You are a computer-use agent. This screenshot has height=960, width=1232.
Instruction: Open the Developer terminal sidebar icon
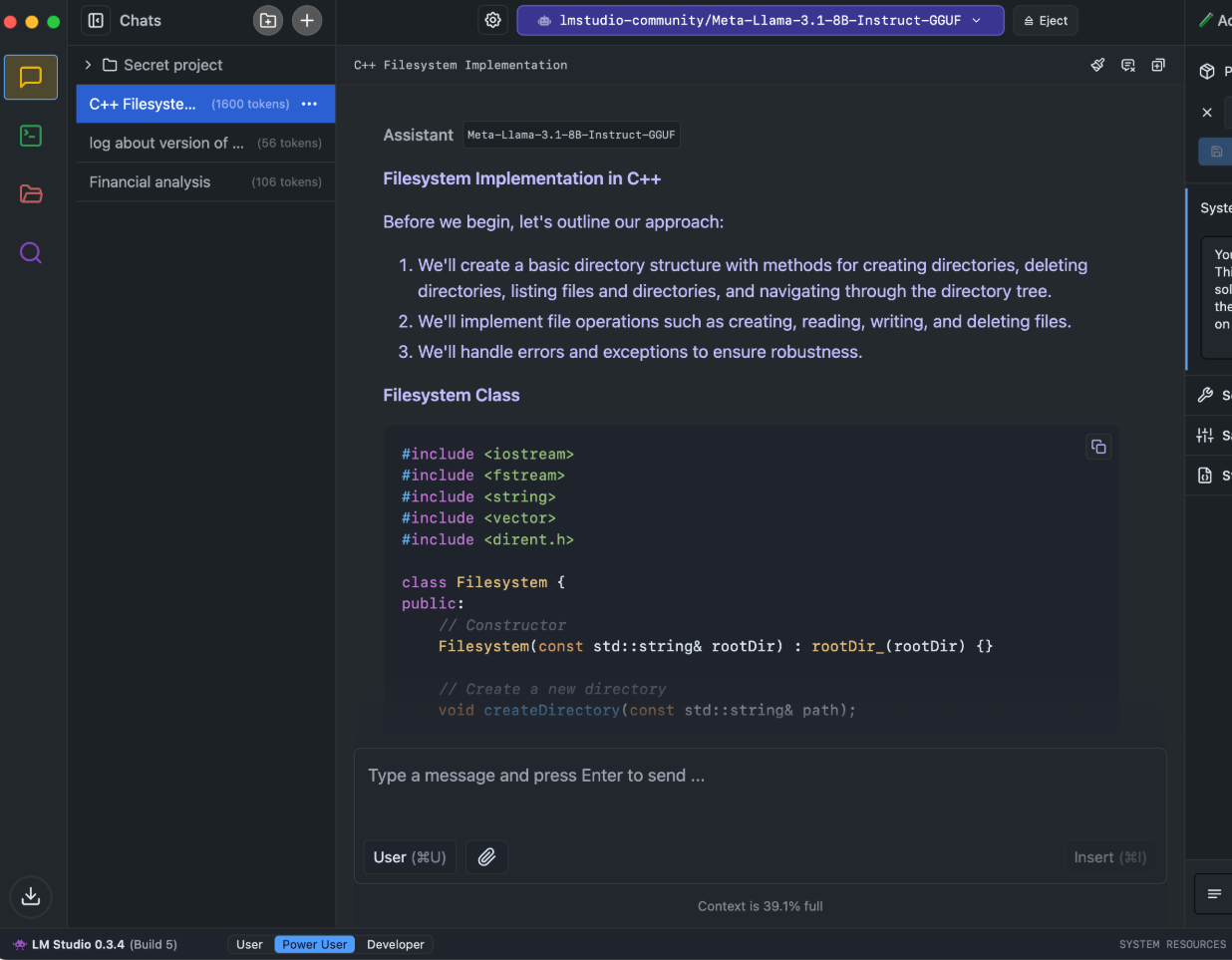[x=31, y=136]
